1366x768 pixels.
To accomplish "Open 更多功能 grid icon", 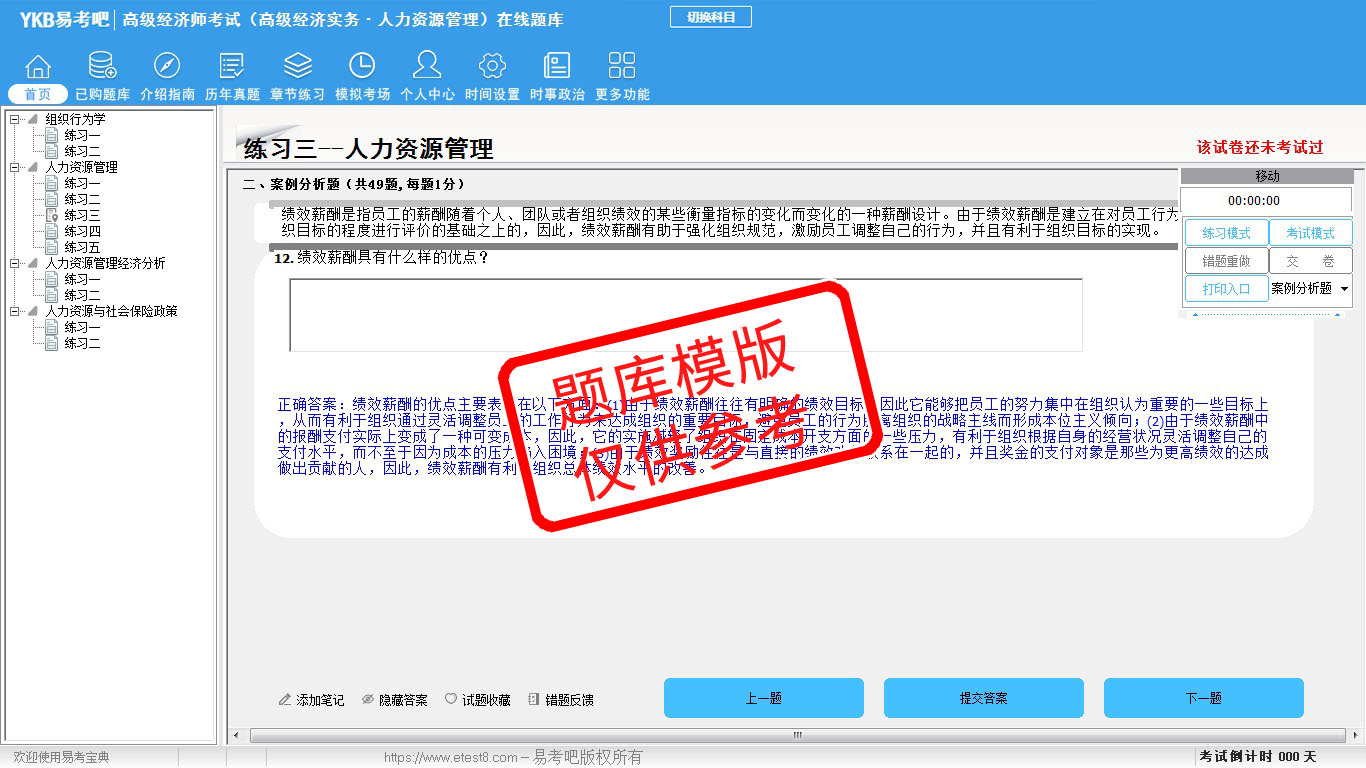I will (x=622, y=66).
